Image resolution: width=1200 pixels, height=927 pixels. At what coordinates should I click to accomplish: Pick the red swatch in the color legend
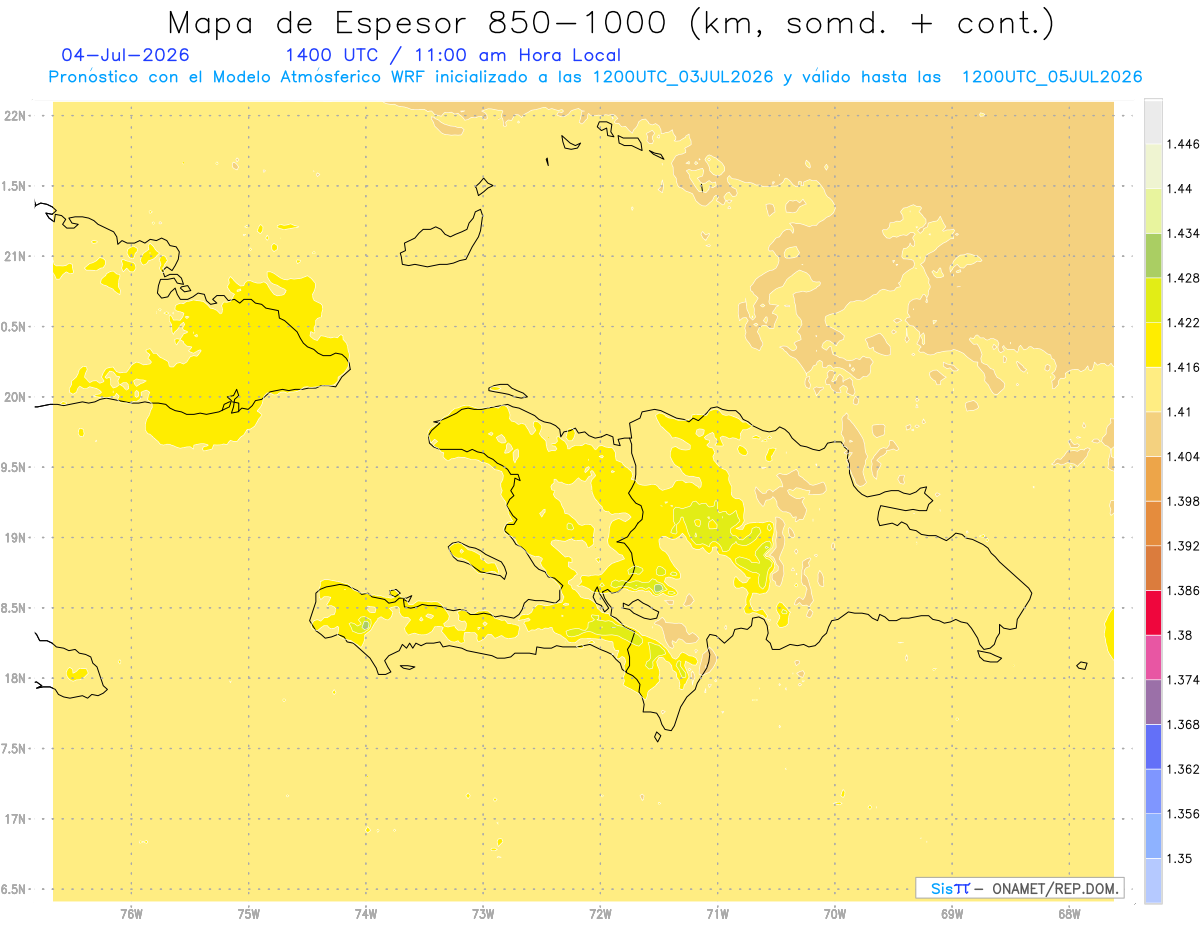(1153, 612)
